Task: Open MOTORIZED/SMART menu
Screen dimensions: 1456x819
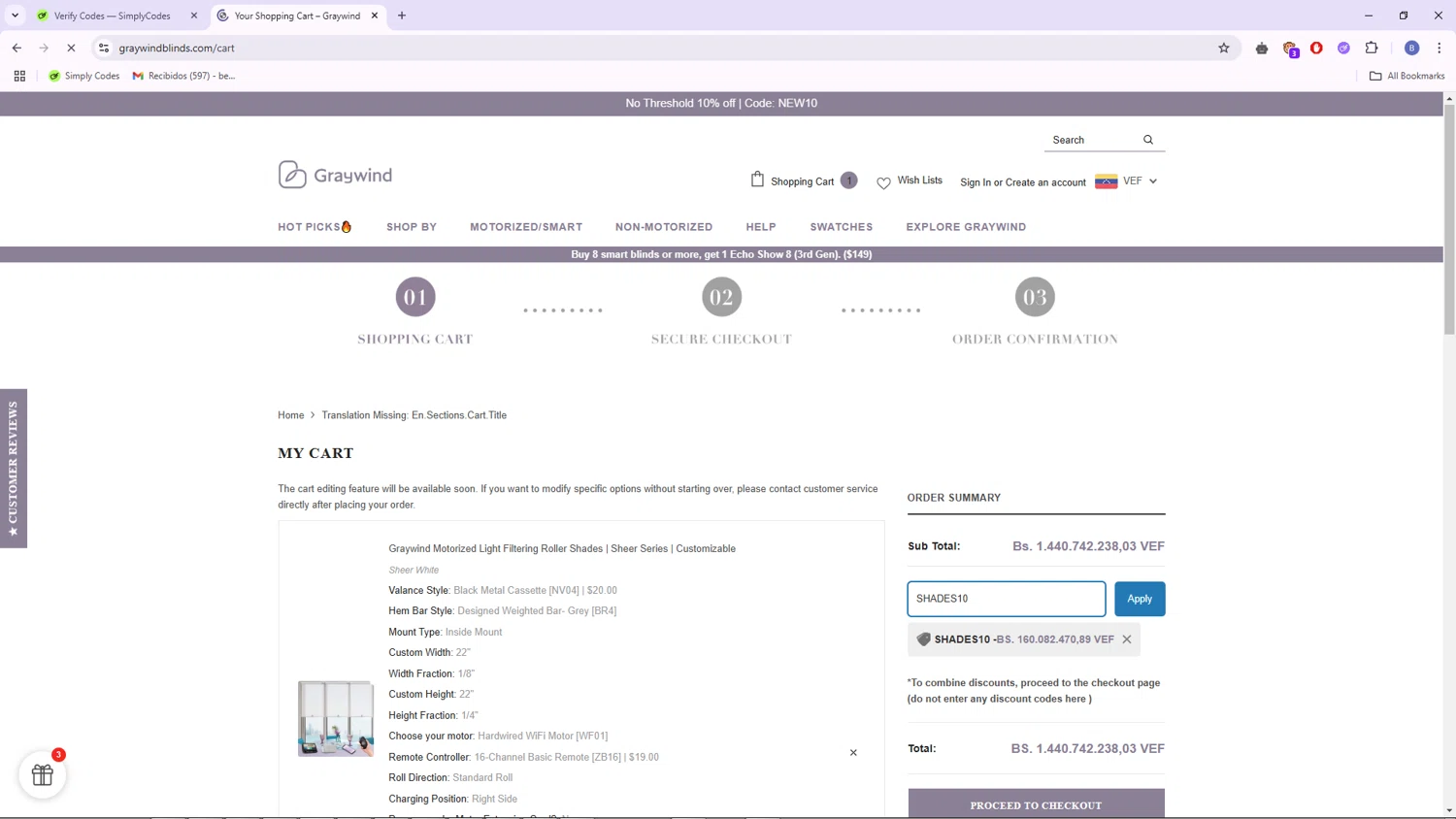Action: [526, 227]
